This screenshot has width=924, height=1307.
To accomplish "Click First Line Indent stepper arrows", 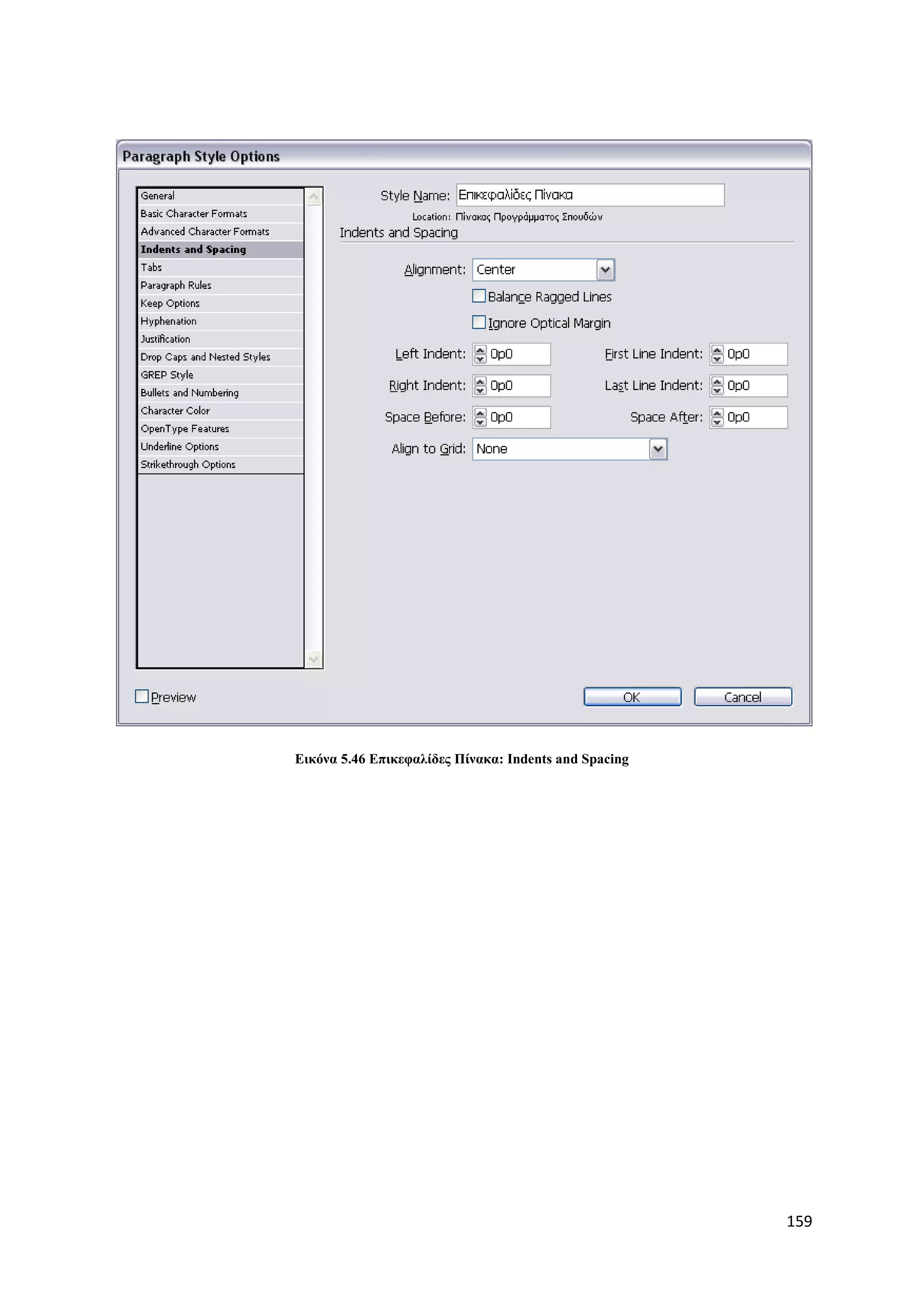I will [717, 354].
